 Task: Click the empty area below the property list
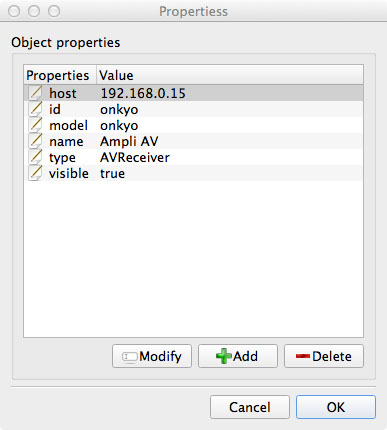tap(193, 258)
